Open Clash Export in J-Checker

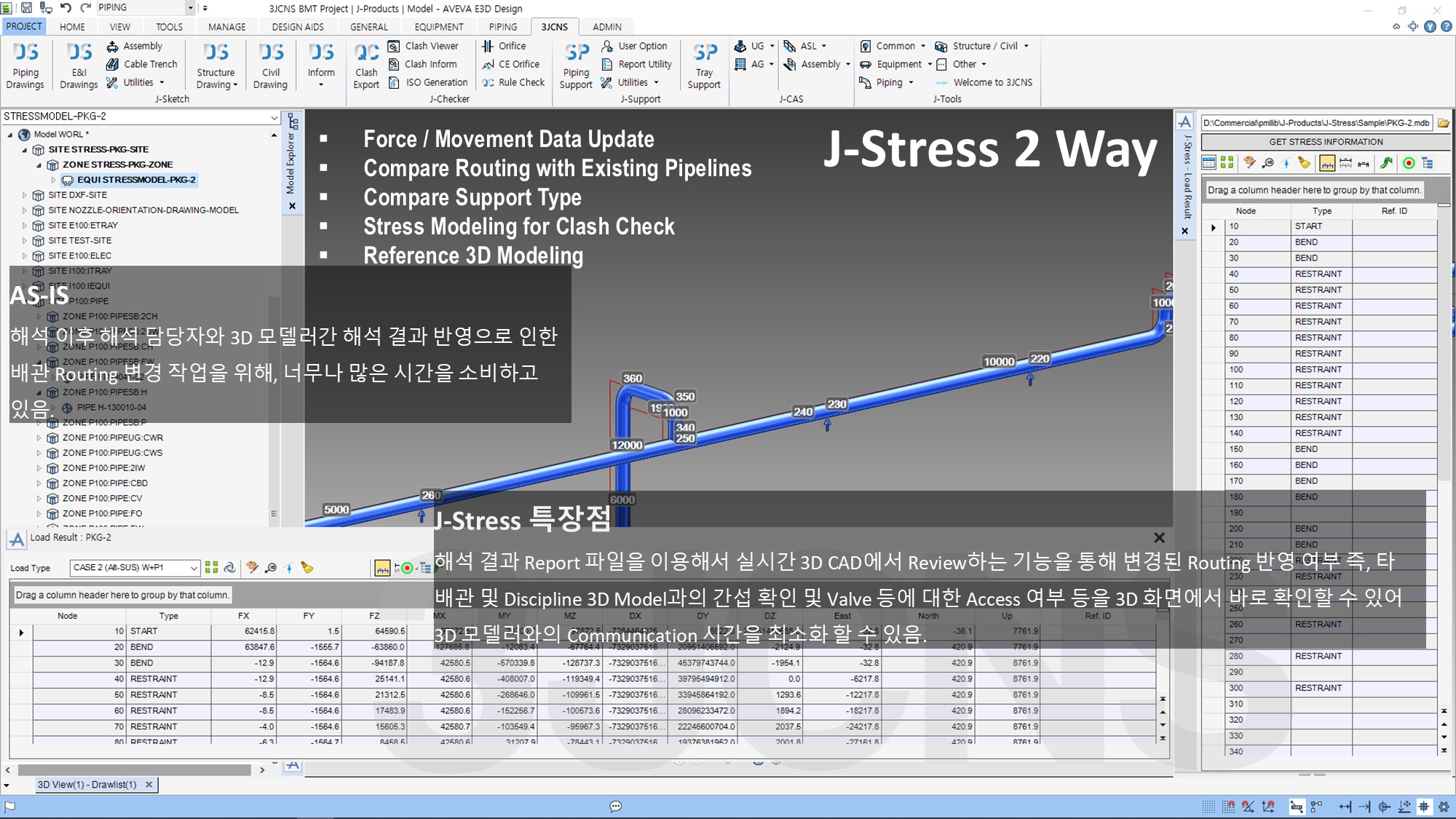click(366, 66)
